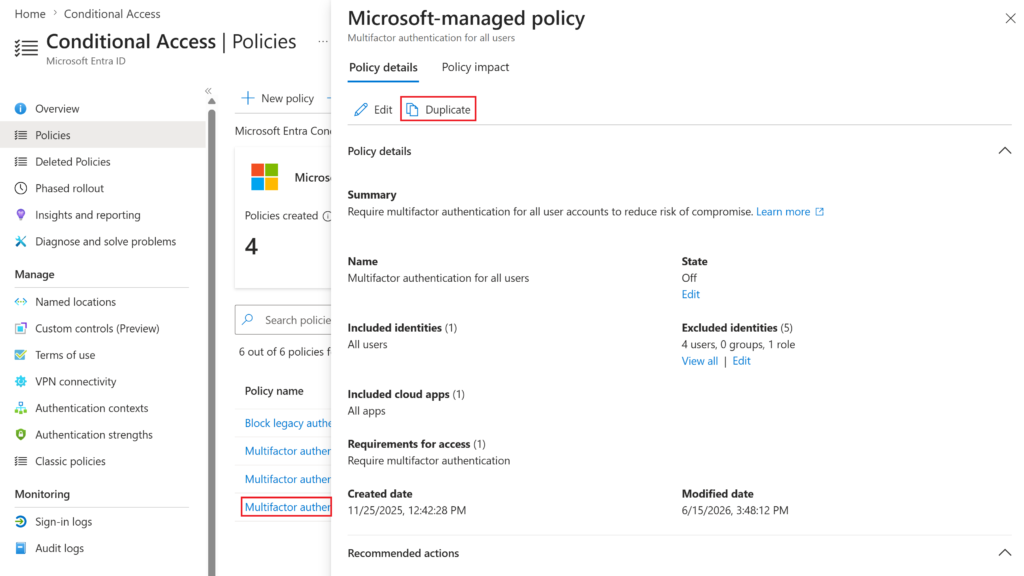Screen dimensions: 1024x576
Task: Click the Authentication contexts icon
Action: coord(21,408)
